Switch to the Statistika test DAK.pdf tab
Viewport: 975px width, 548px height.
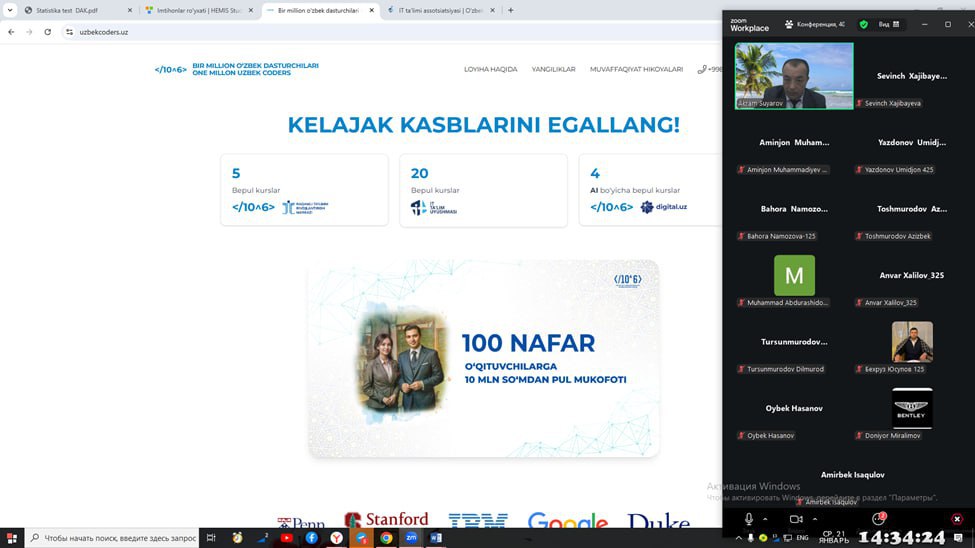coord(66,10)
